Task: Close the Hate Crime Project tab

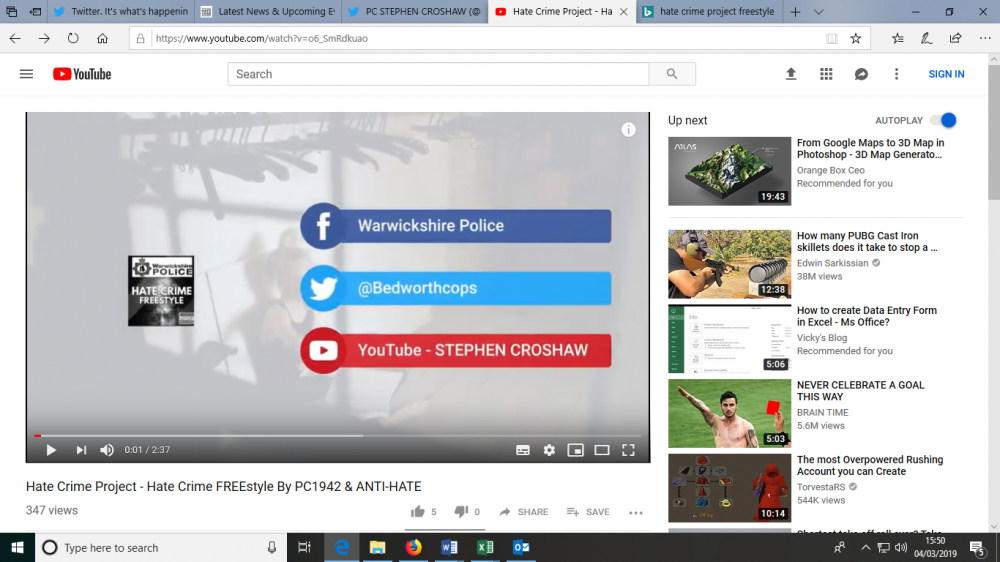Action: 624,11
